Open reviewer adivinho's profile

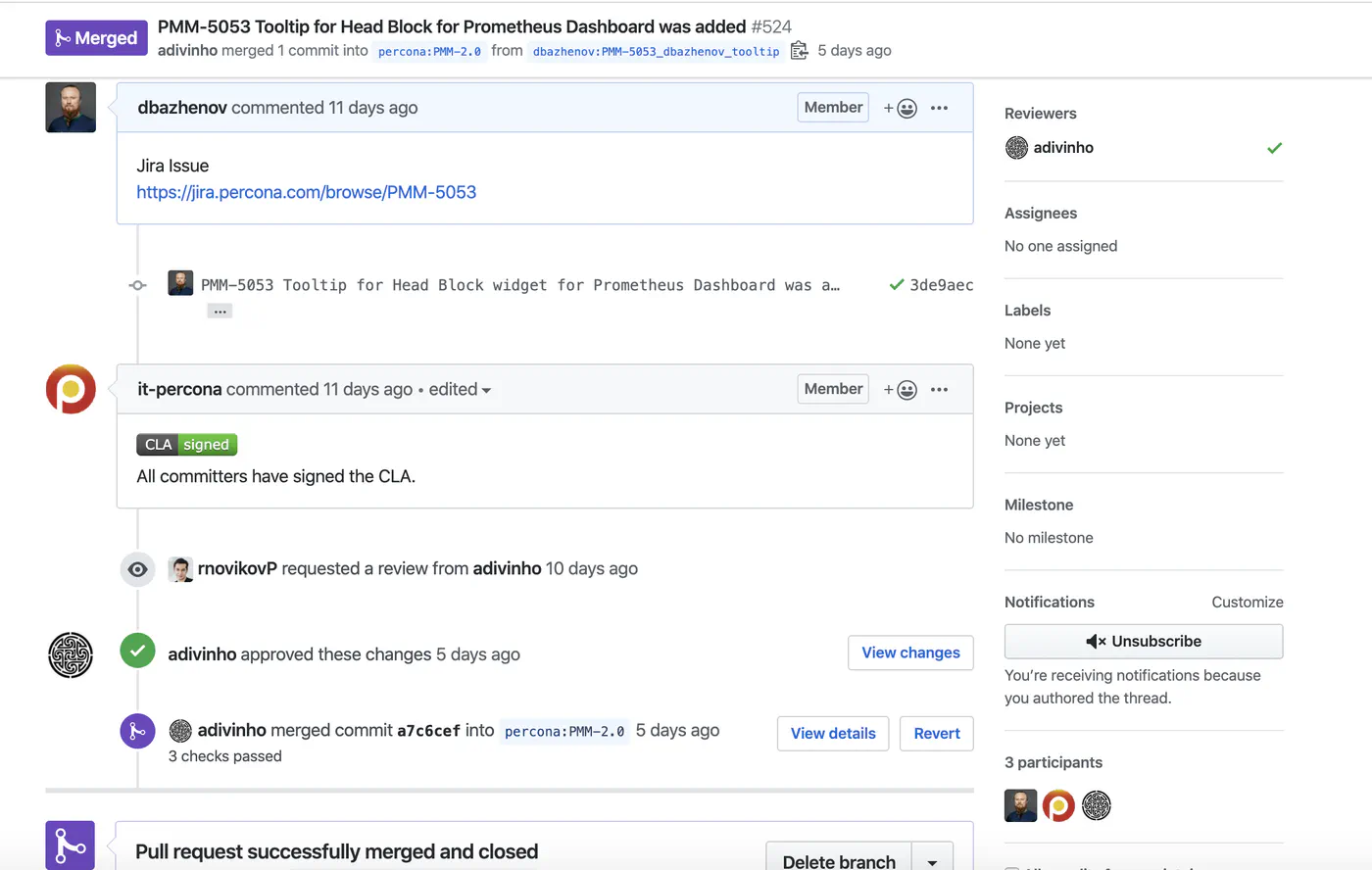(x=1063, y=147)
